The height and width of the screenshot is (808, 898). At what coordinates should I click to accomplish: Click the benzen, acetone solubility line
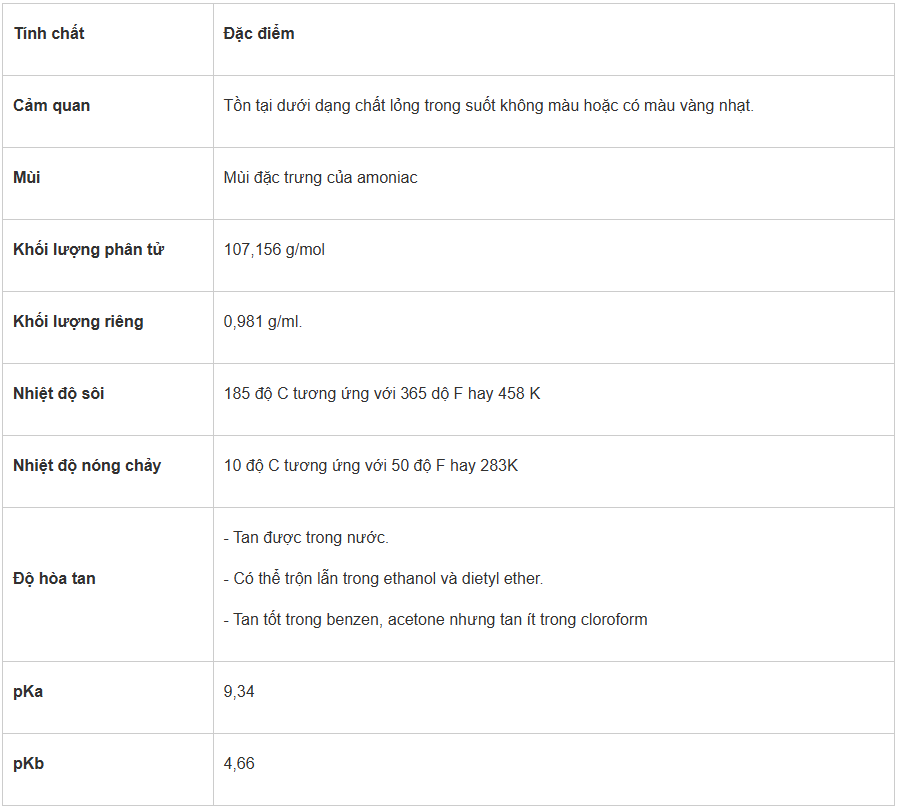(x=435, y=620)
